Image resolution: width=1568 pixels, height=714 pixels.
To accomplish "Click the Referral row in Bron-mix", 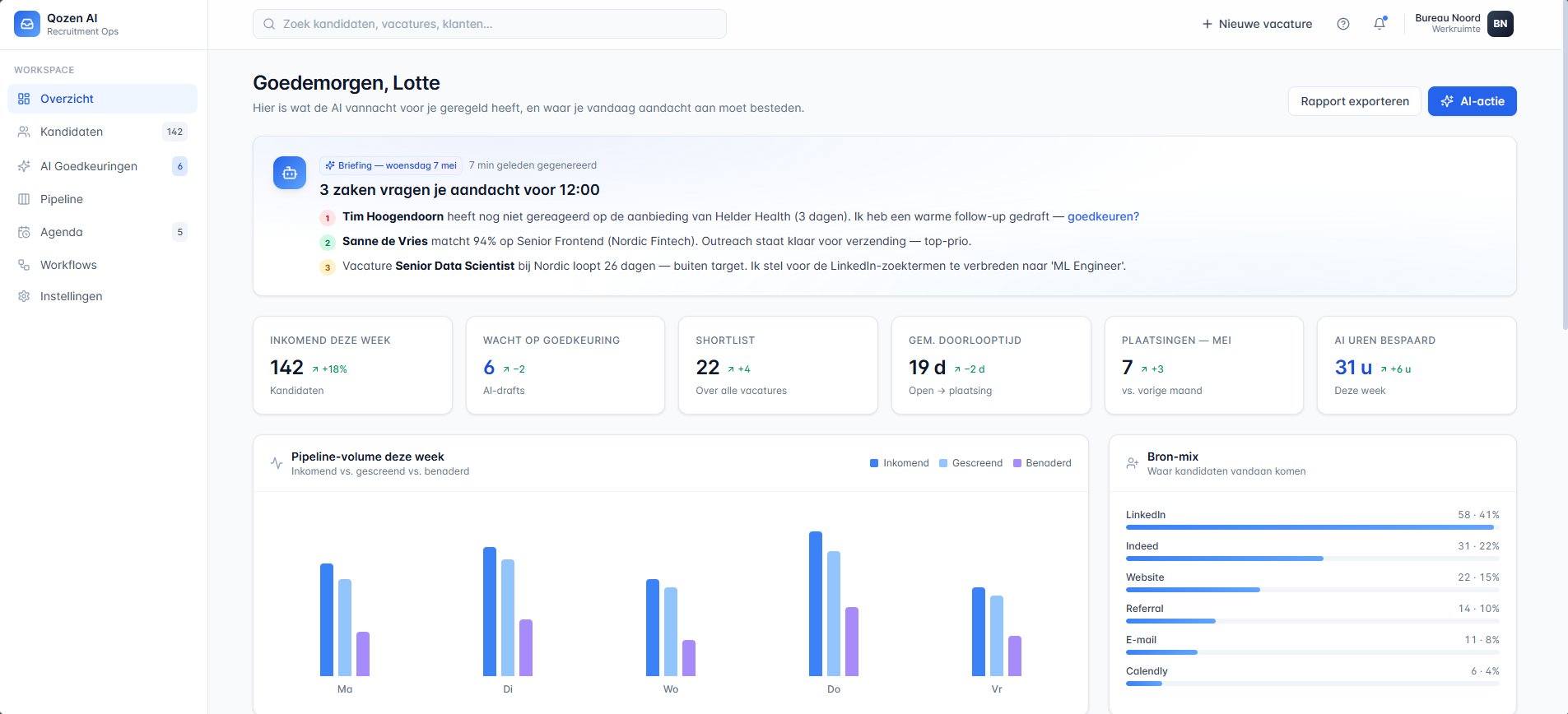I will coord(1313,613).
